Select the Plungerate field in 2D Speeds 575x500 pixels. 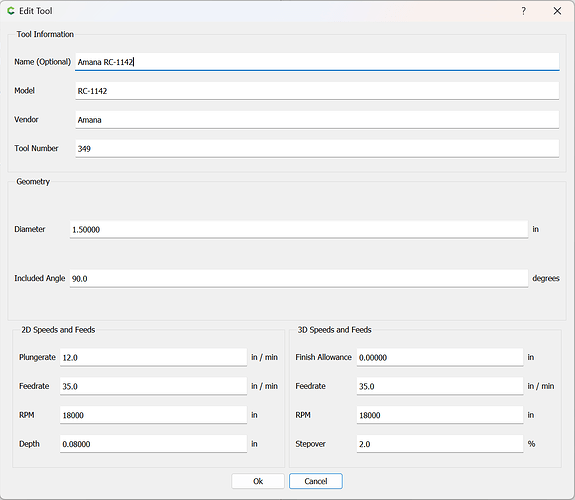pyautogui.click(x=153, y=357)
